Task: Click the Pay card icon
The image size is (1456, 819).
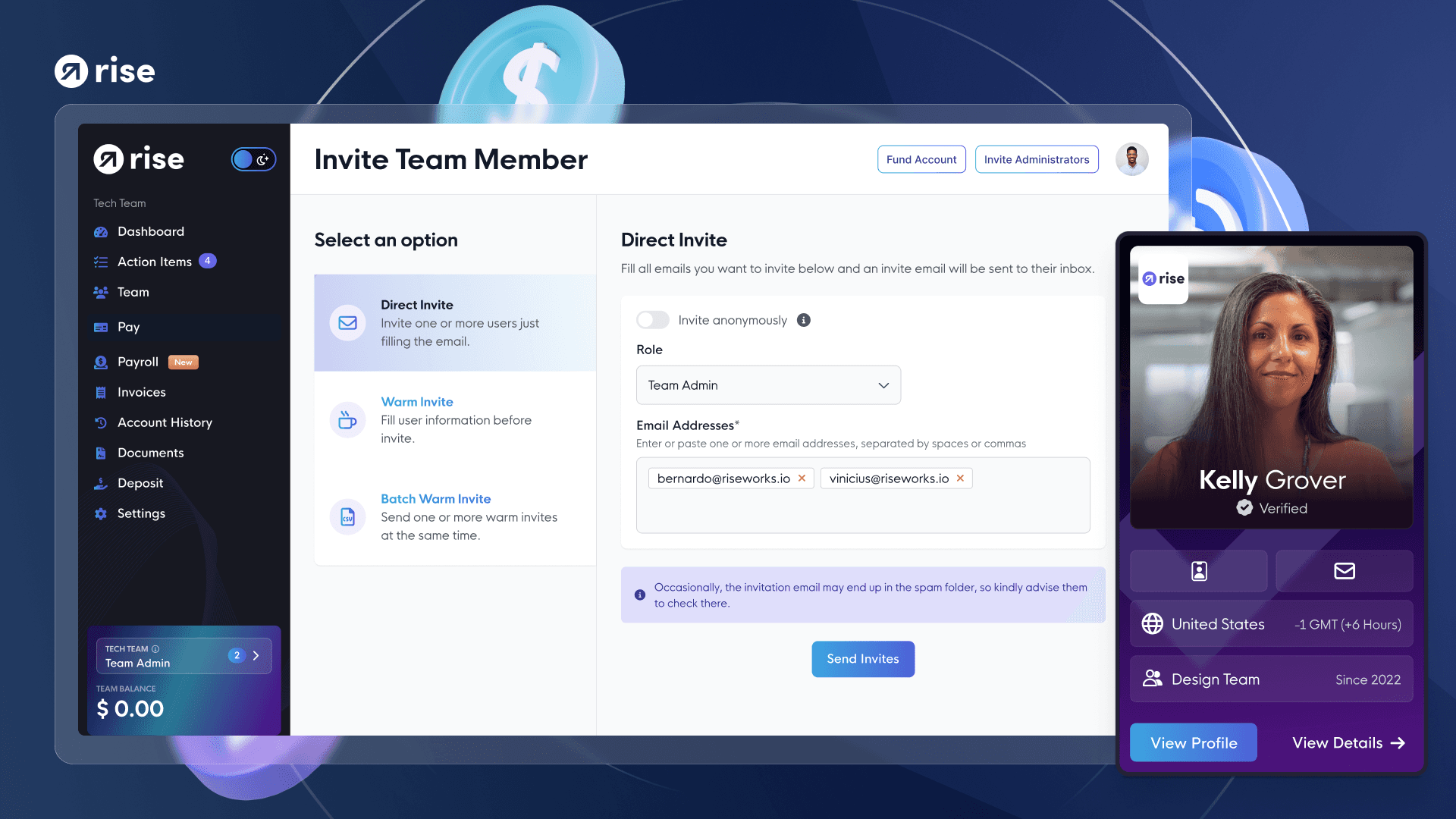Action: point(101,328)
